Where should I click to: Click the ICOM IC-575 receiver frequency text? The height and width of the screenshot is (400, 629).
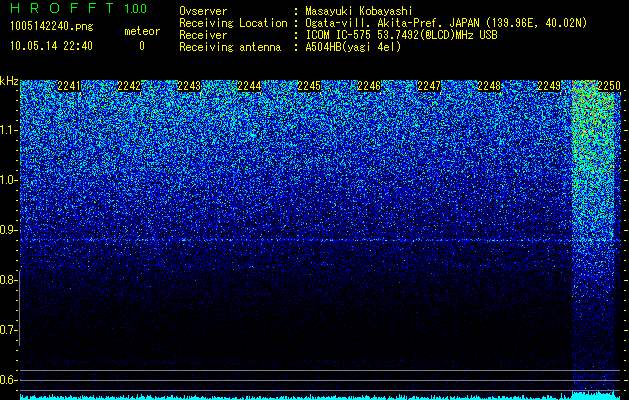click(x=401, y=35)
